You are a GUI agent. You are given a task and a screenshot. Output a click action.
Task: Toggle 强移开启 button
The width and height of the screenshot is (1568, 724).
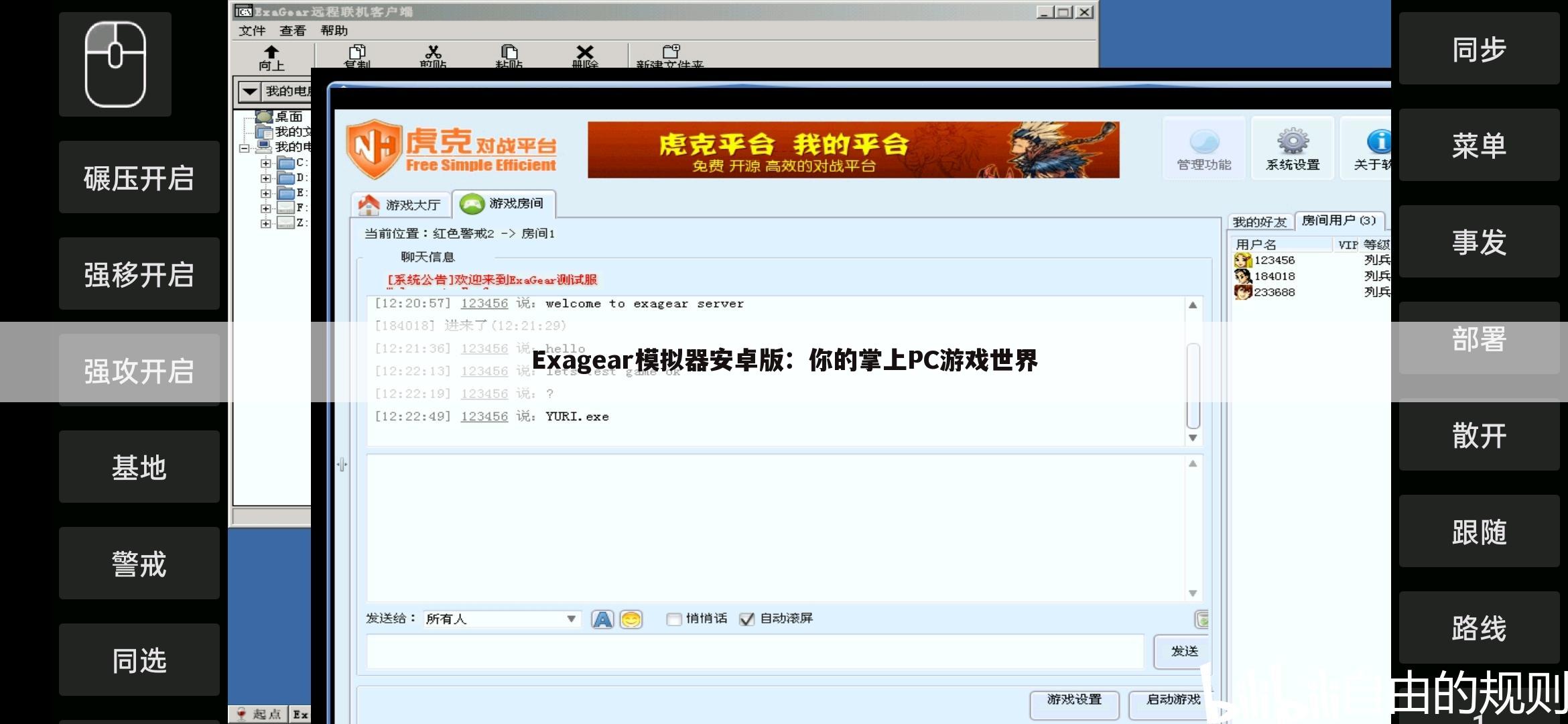click(x=139, y=274)
